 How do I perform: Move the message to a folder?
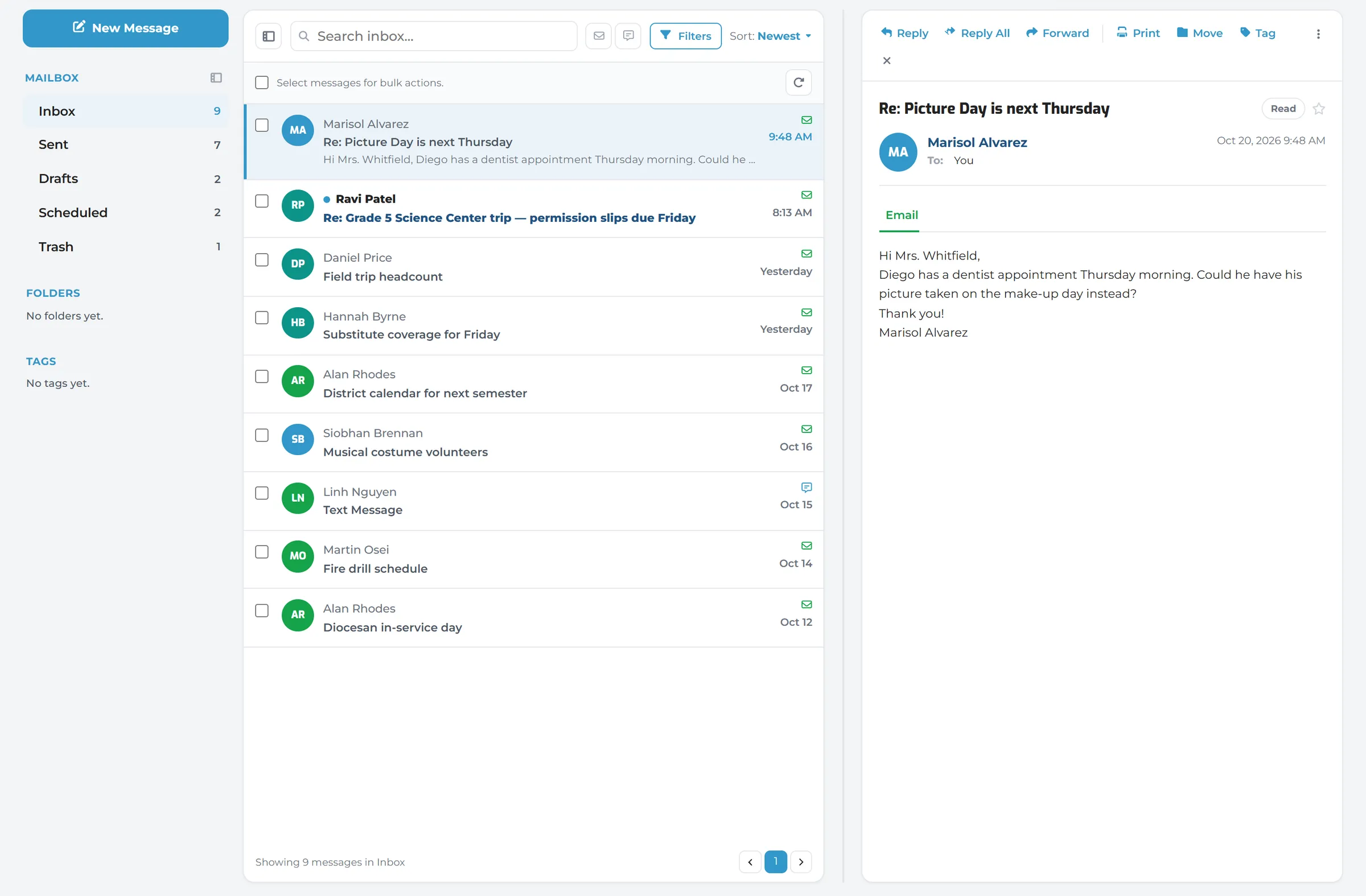click(1200, 32)
